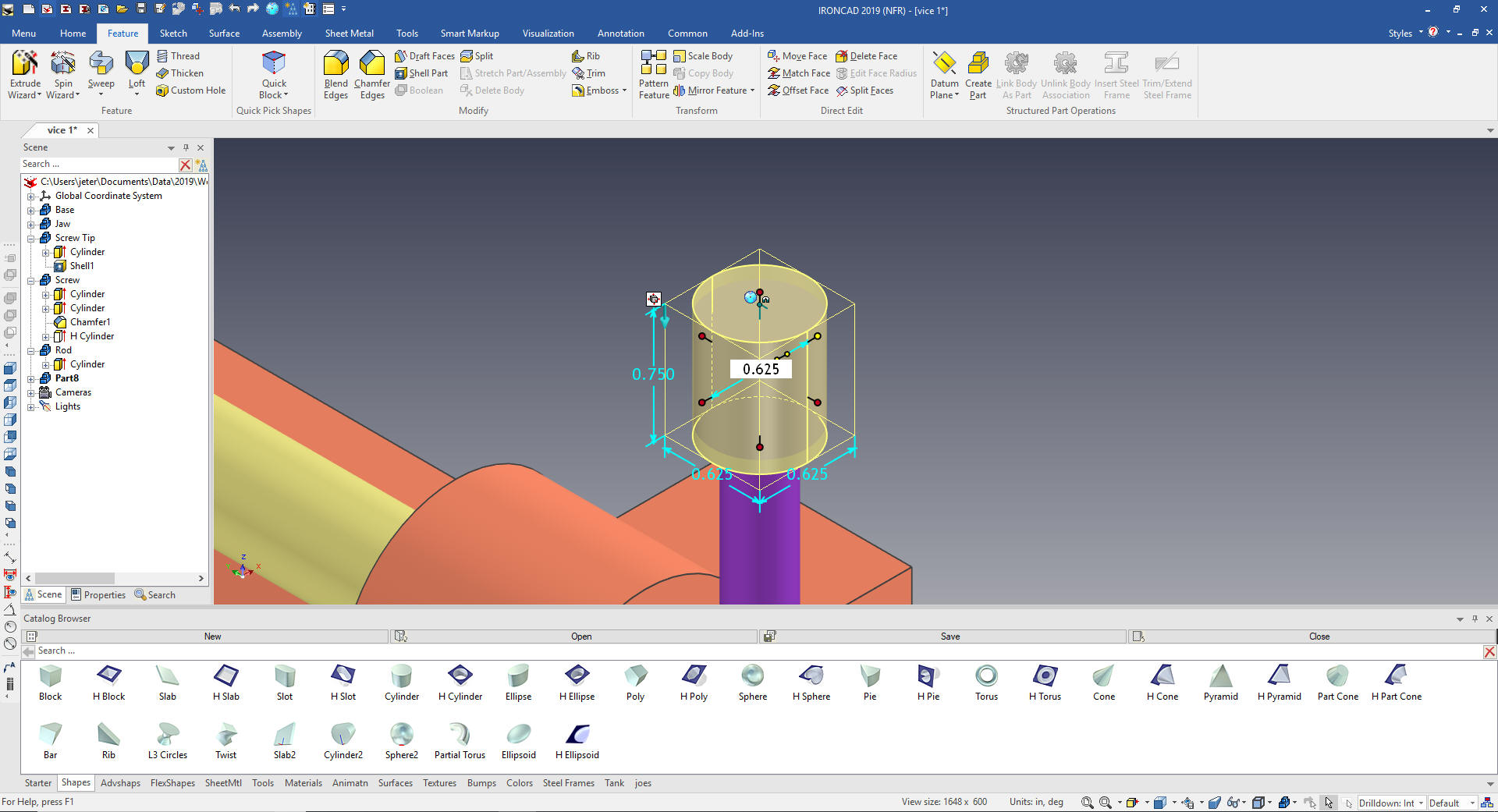Pick the Pyramid shape in catalog
1498x812 pixels.
tap(1220, 682)
